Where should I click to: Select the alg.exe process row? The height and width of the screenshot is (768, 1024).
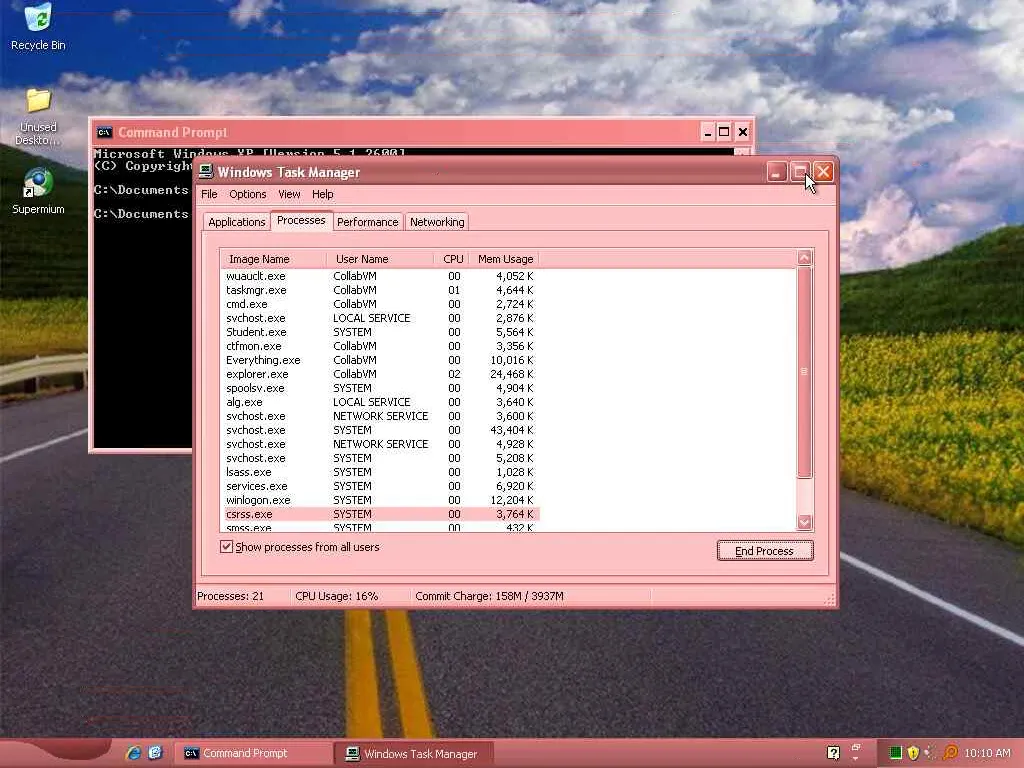click(380, 402)
